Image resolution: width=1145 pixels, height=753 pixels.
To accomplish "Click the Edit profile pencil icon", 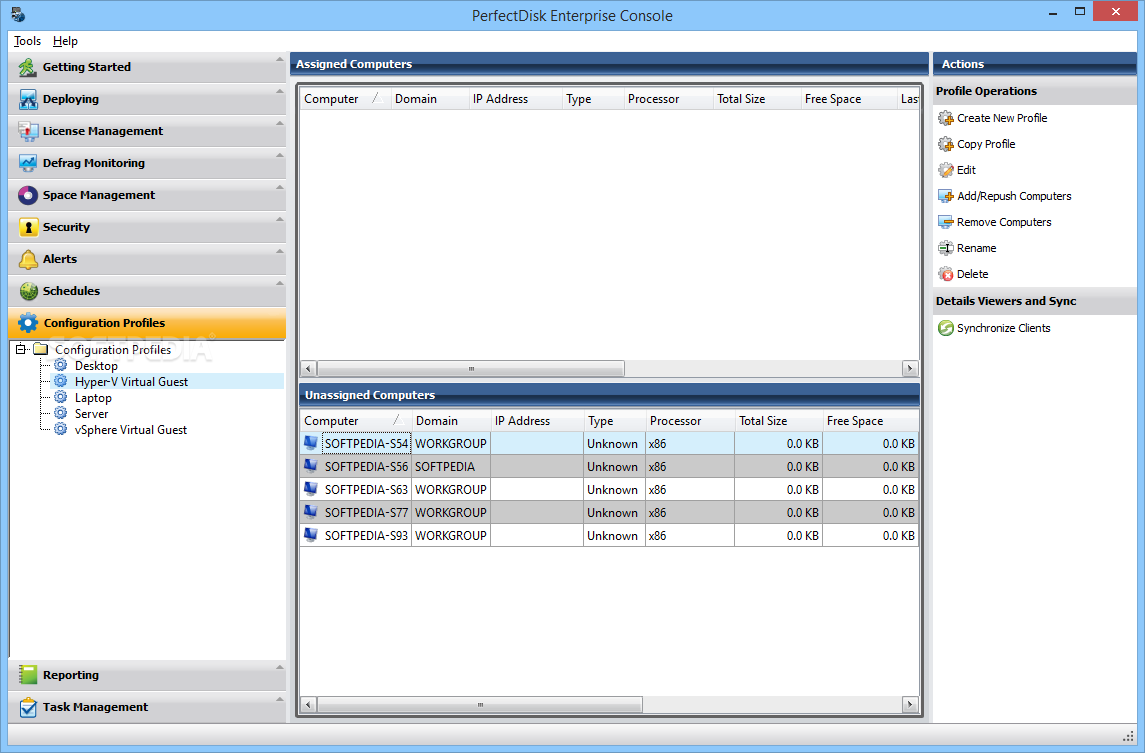I will tap(946, 170).
